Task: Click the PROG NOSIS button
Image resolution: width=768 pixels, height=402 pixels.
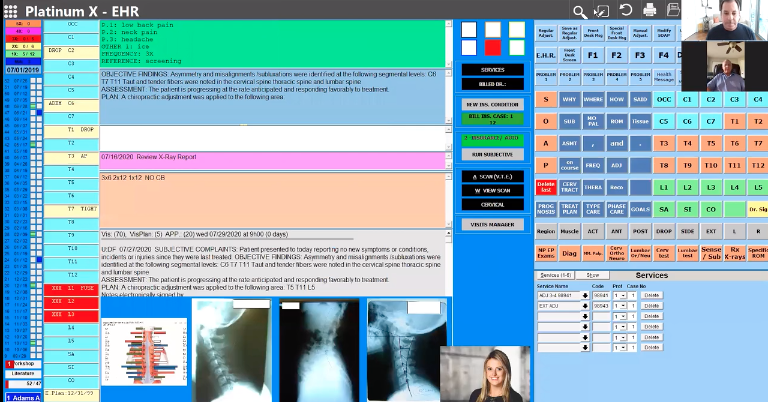Action: point(546,209)
